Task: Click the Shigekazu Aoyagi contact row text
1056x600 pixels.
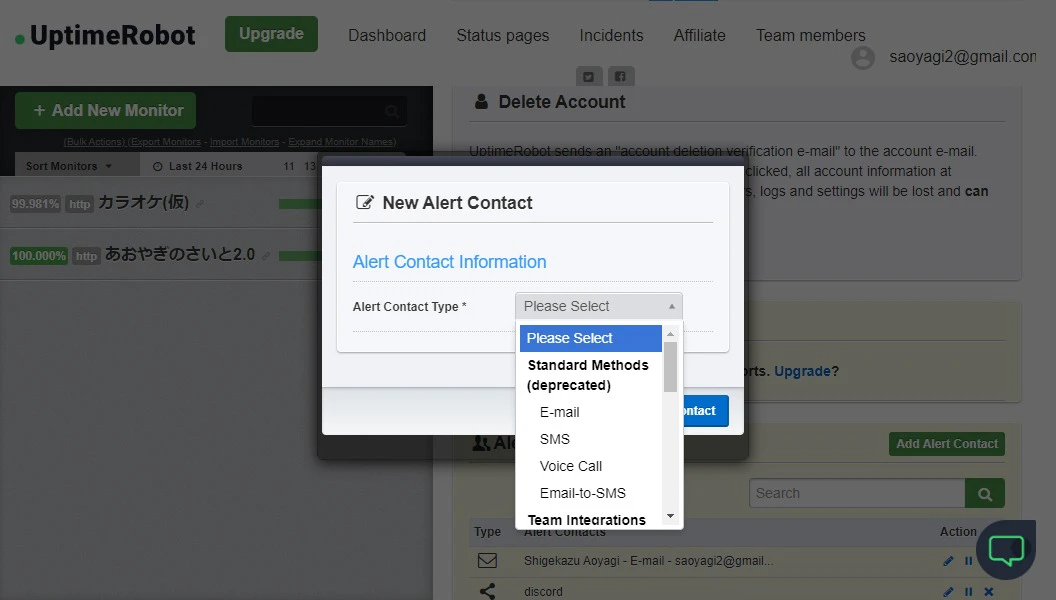Action: tap(648, 561)
